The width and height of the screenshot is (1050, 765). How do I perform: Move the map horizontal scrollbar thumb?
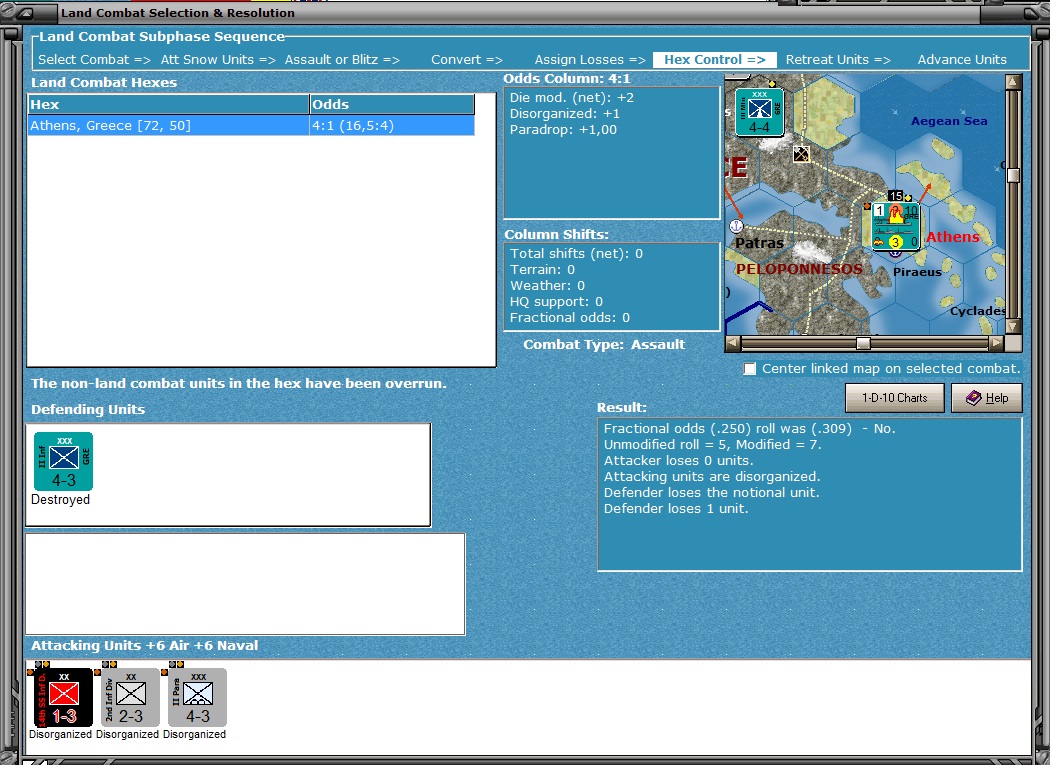pyautogui.click(x=863, y=344)
